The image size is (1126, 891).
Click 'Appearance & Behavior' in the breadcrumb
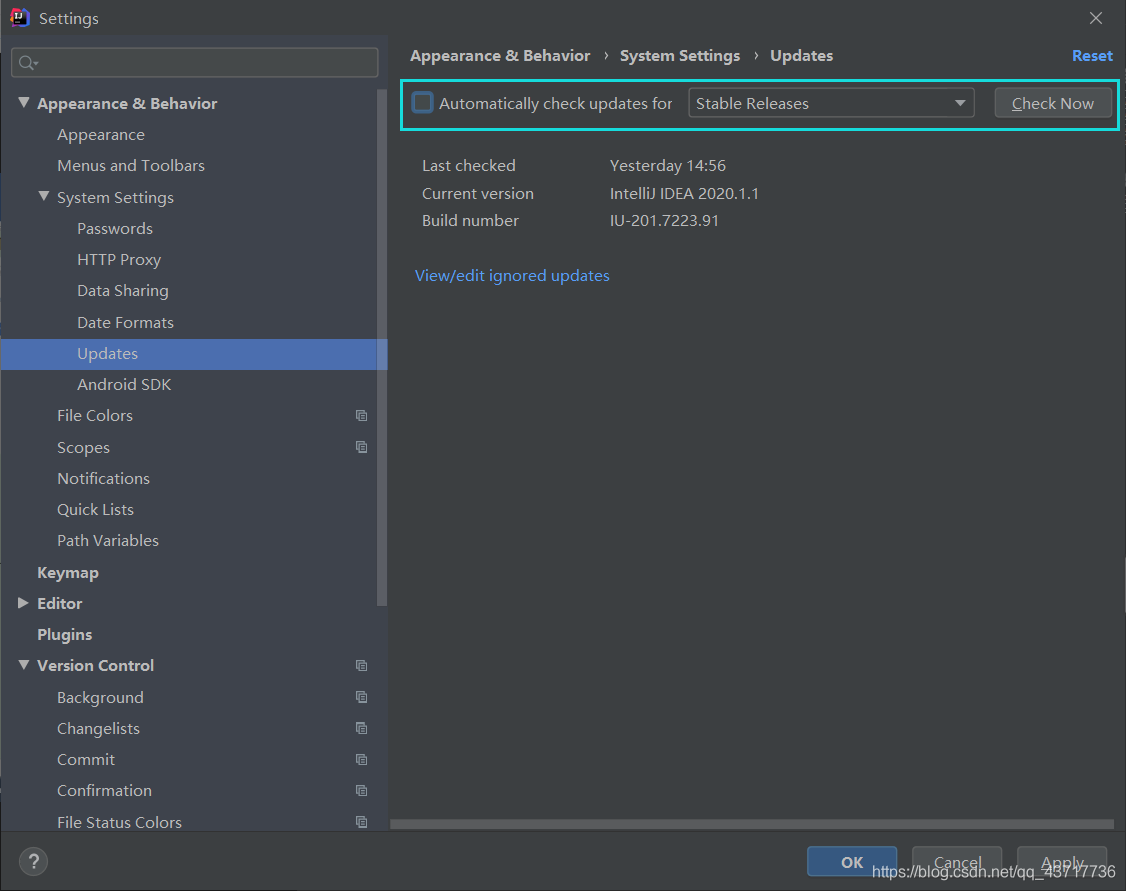(x=500, y=56)
